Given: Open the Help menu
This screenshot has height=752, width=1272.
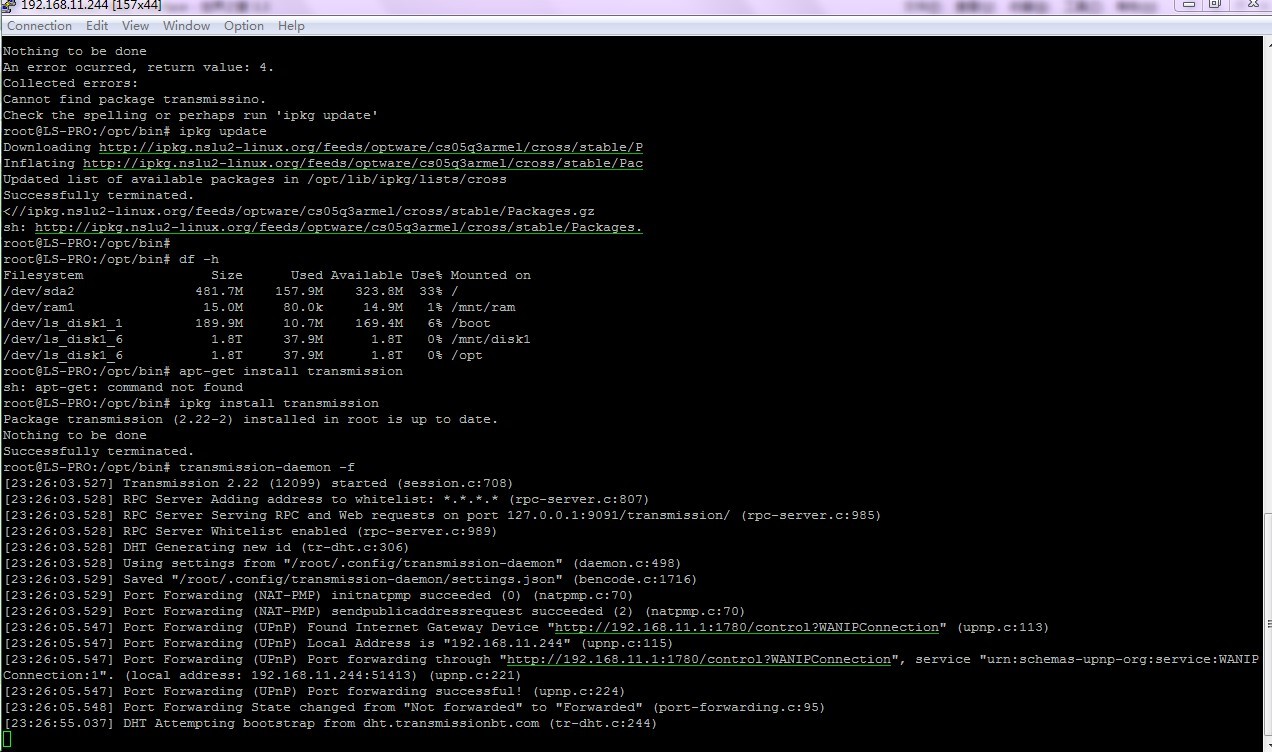Looking at the screenshot, I should click(291, 26).
